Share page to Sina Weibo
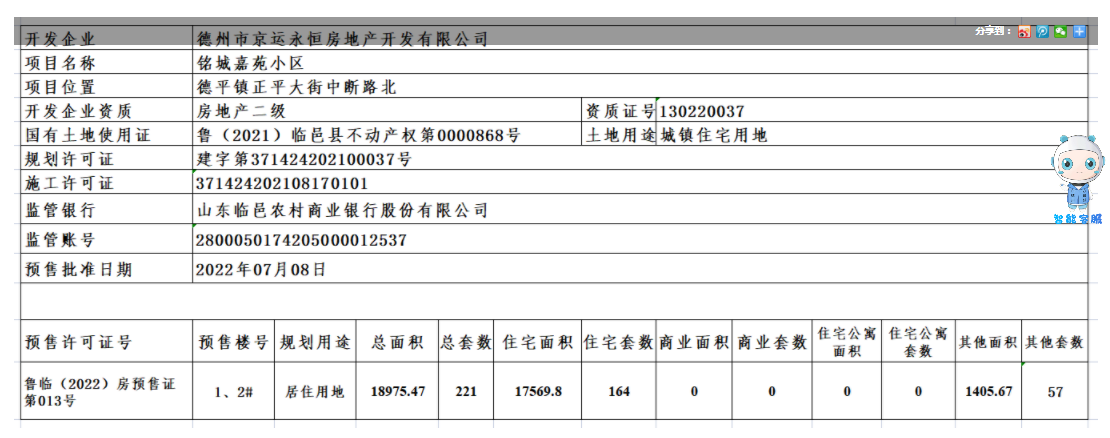This screenshot has width=1110, height=438. click(1024, 32)
